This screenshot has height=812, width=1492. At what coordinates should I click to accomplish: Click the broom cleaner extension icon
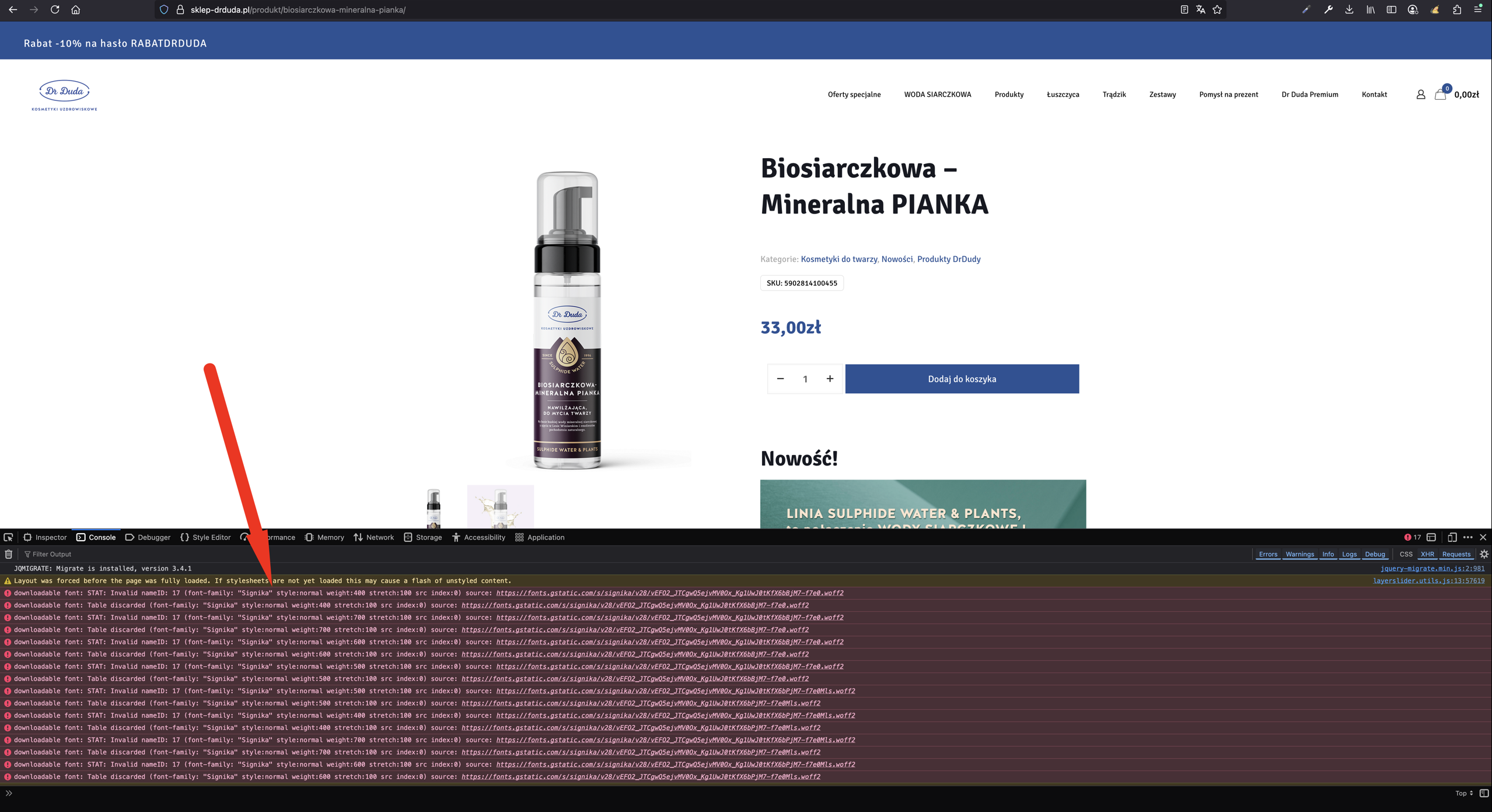point(1435,10)
